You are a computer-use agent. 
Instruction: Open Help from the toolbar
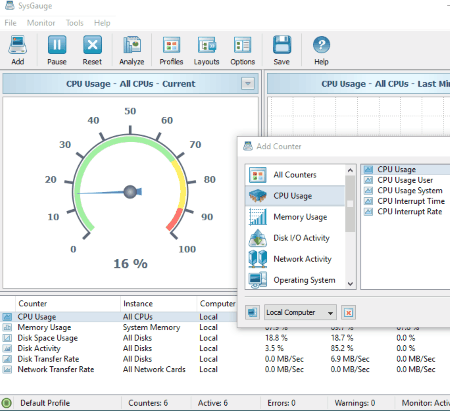321,50
